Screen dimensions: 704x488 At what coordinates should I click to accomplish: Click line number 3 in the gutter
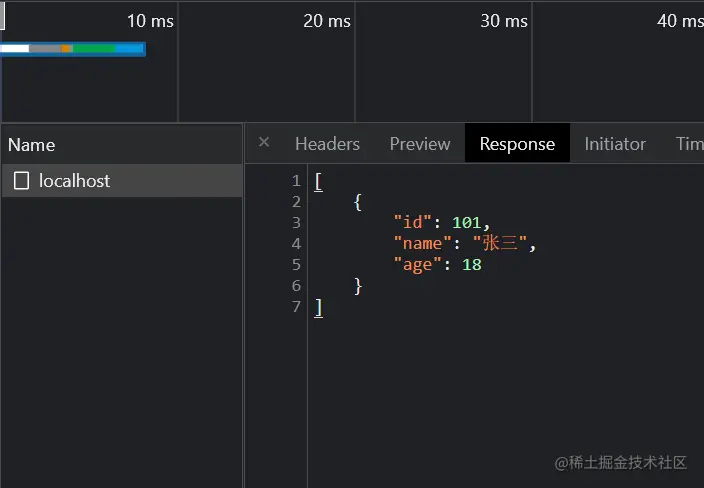(296, 222)
